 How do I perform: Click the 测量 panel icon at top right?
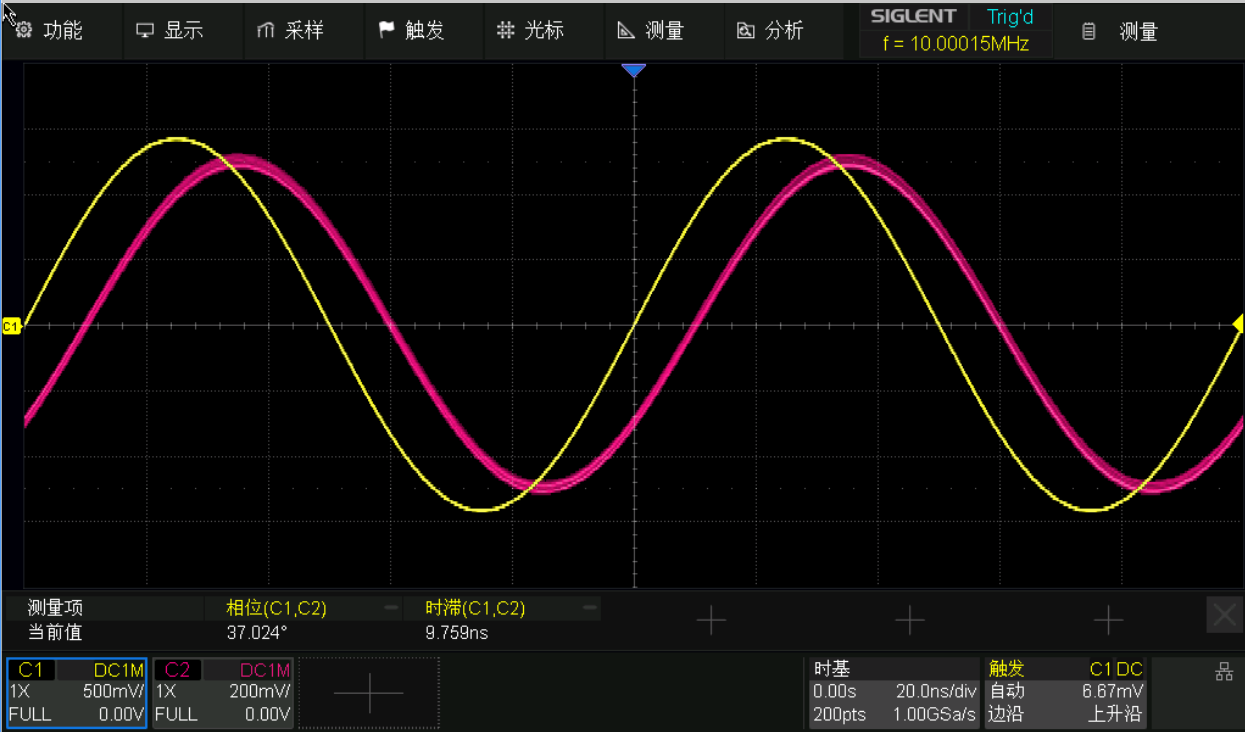(x=1122, y=32)
